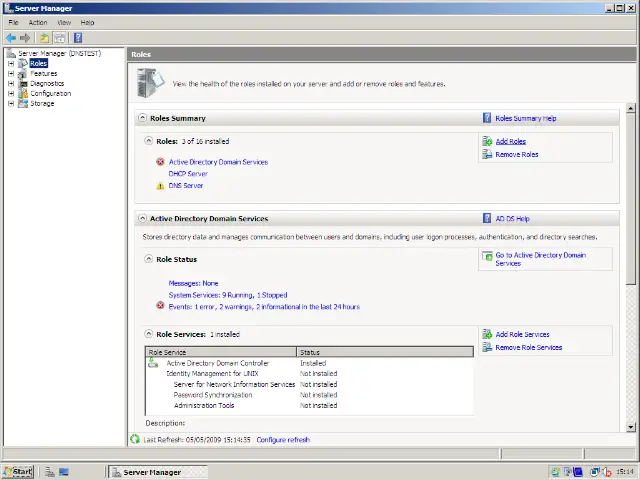Image resolution: width=640 pixels, height=480 pixels.
Task: Click the Configure refresh link
Action: click(x=283, y=440)
